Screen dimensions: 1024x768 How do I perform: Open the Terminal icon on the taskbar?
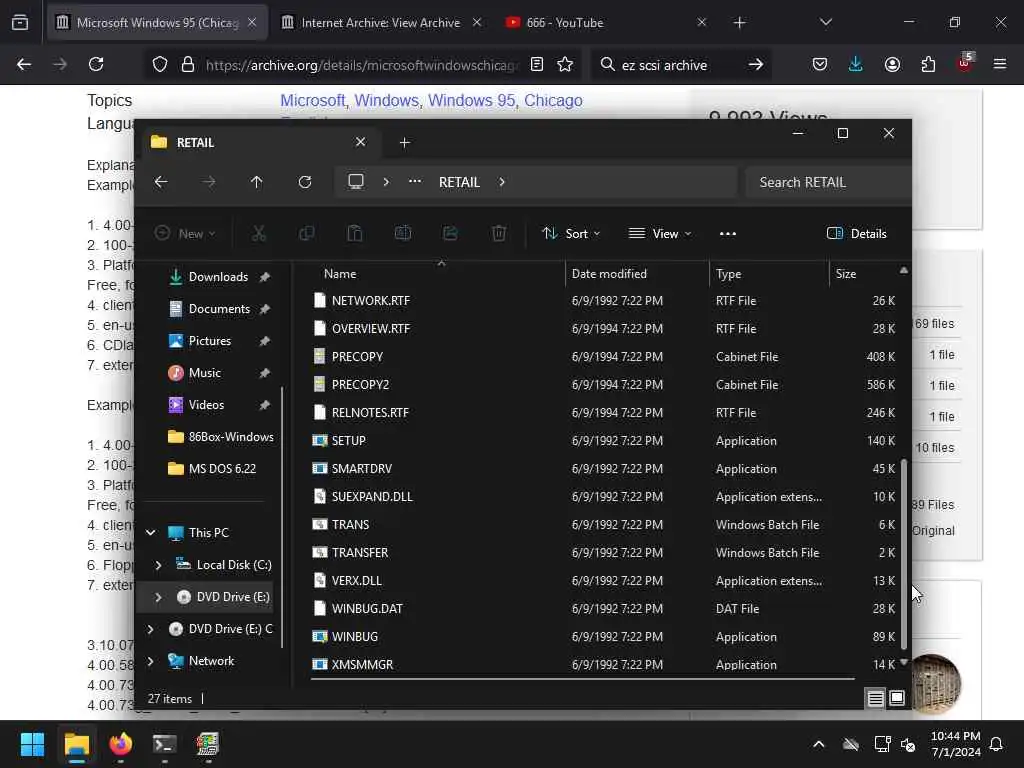point(164,744)
